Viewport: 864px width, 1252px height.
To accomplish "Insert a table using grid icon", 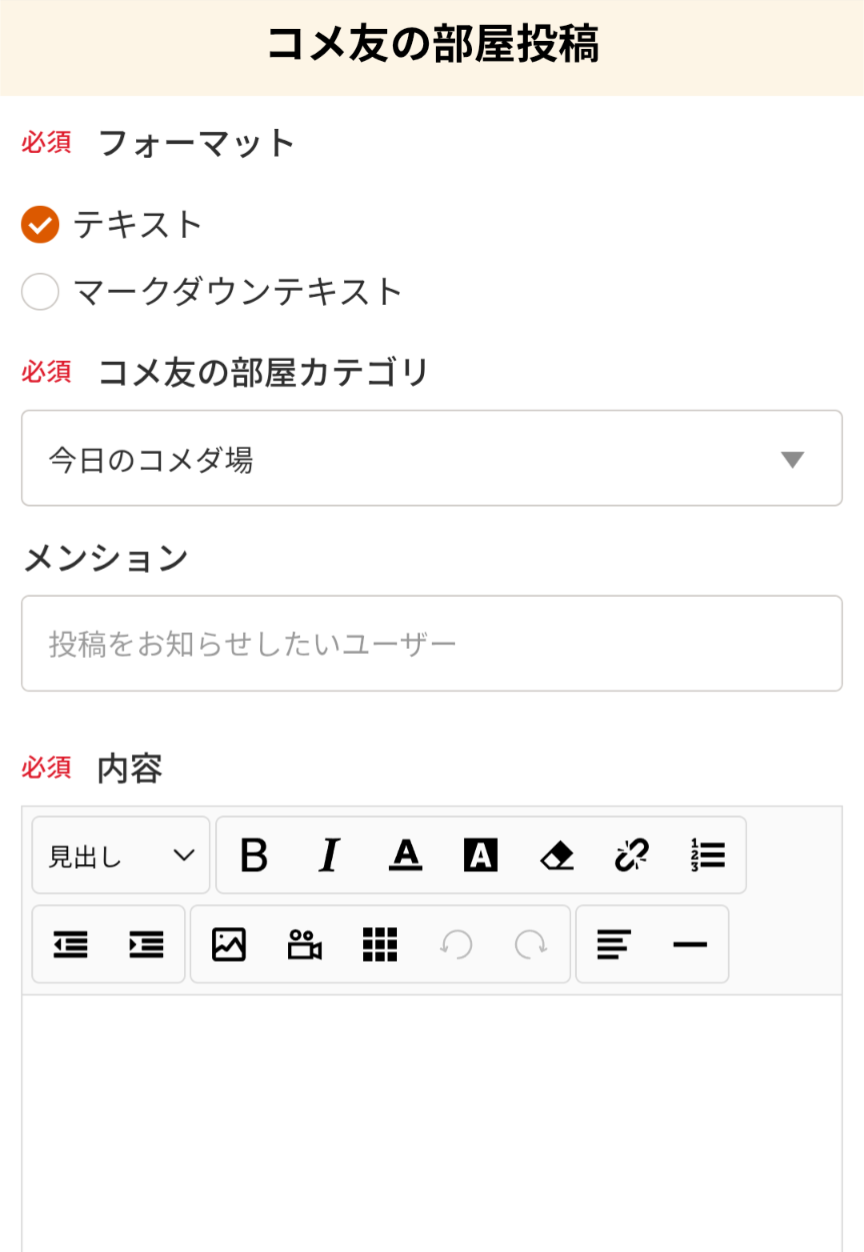I will point(380,944).
